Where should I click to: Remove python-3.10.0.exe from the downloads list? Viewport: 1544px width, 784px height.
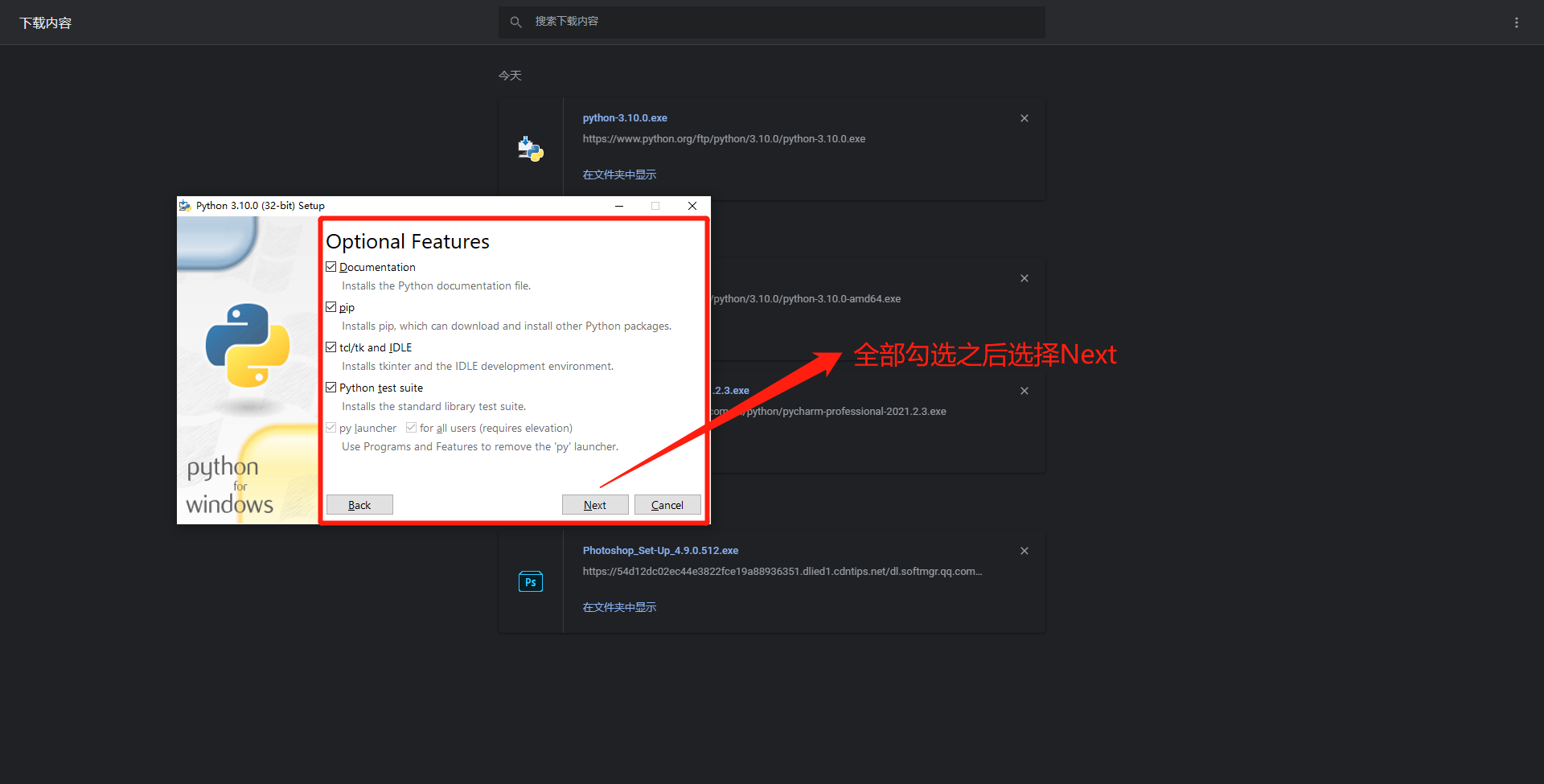tap(1025, 118)
